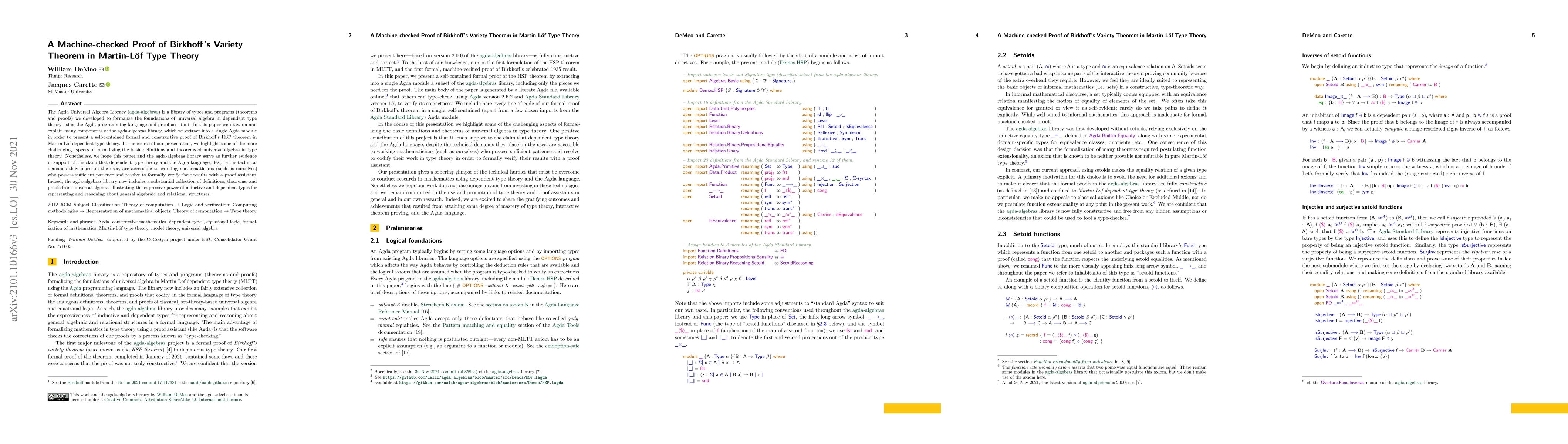Open the cmdoption-safe link
Image resolution: width=1568 pixels, height=444 pixels.
(x=562, y=346)
